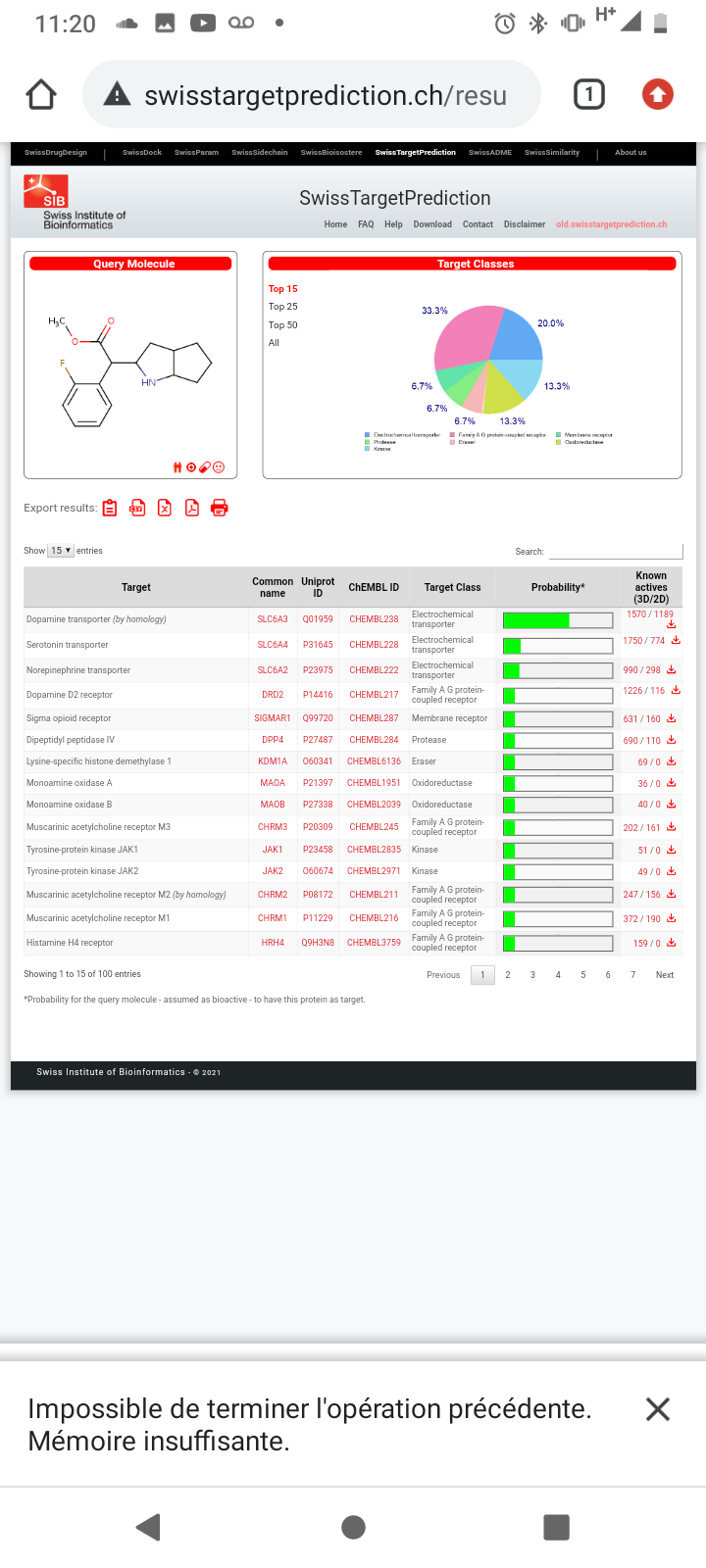
Task: Open the Disclaimer link
Action: (525, 224)
